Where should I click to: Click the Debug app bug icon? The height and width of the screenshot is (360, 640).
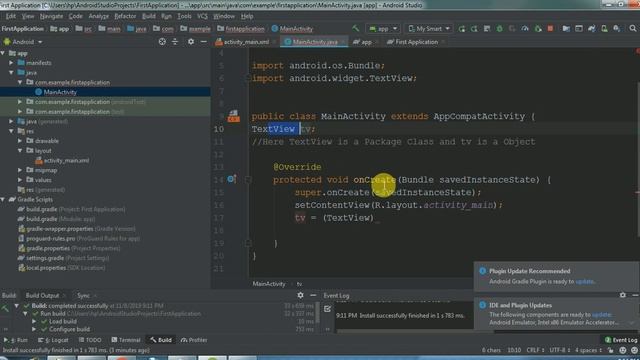(500, 29)
